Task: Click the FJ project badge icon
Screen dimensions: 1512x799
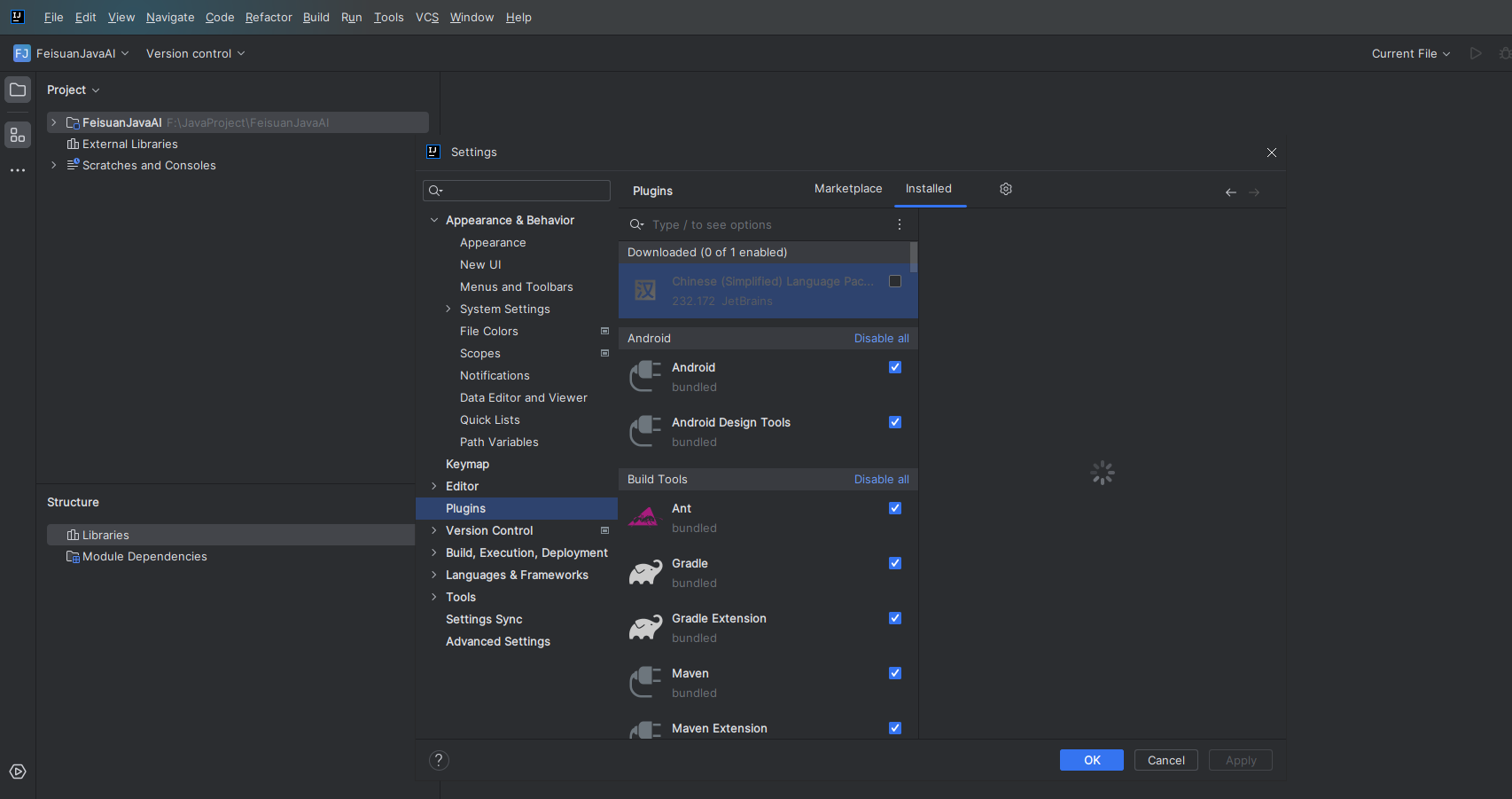Action: pyautogui.click(x=22, y=53)
